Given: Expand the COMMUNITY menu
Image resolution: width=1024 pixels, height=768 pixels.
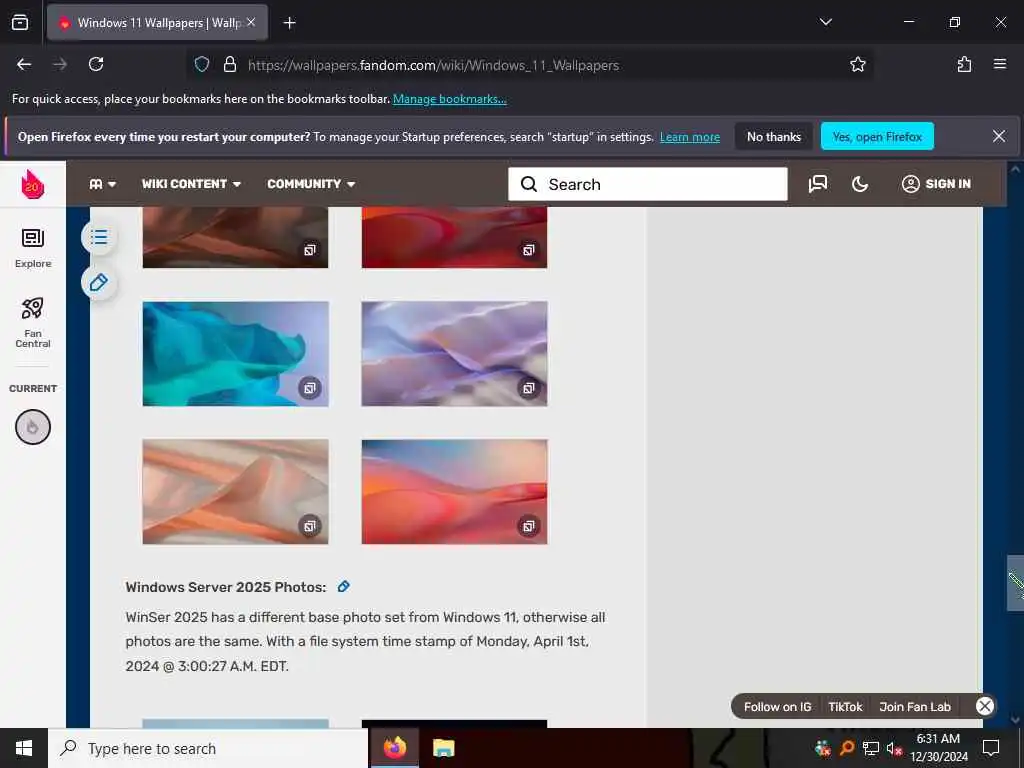Looking at the screenshot, I should [x=311, y=184].
